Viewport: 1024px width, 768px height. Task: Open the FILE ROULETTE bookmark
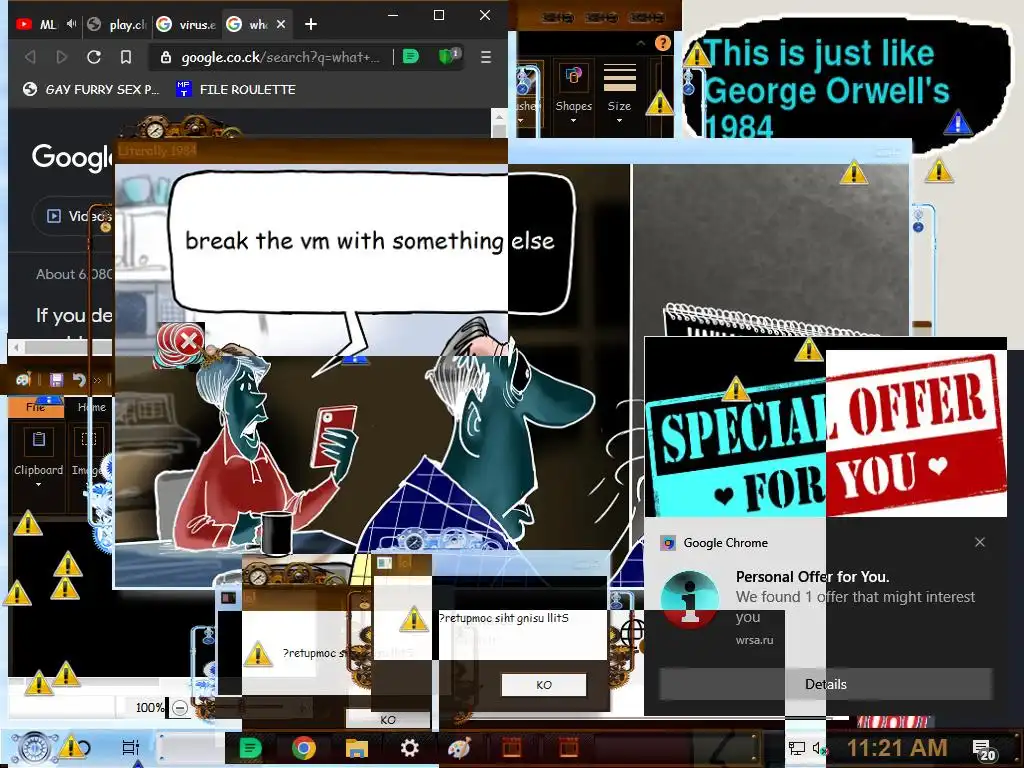[236, 89]
